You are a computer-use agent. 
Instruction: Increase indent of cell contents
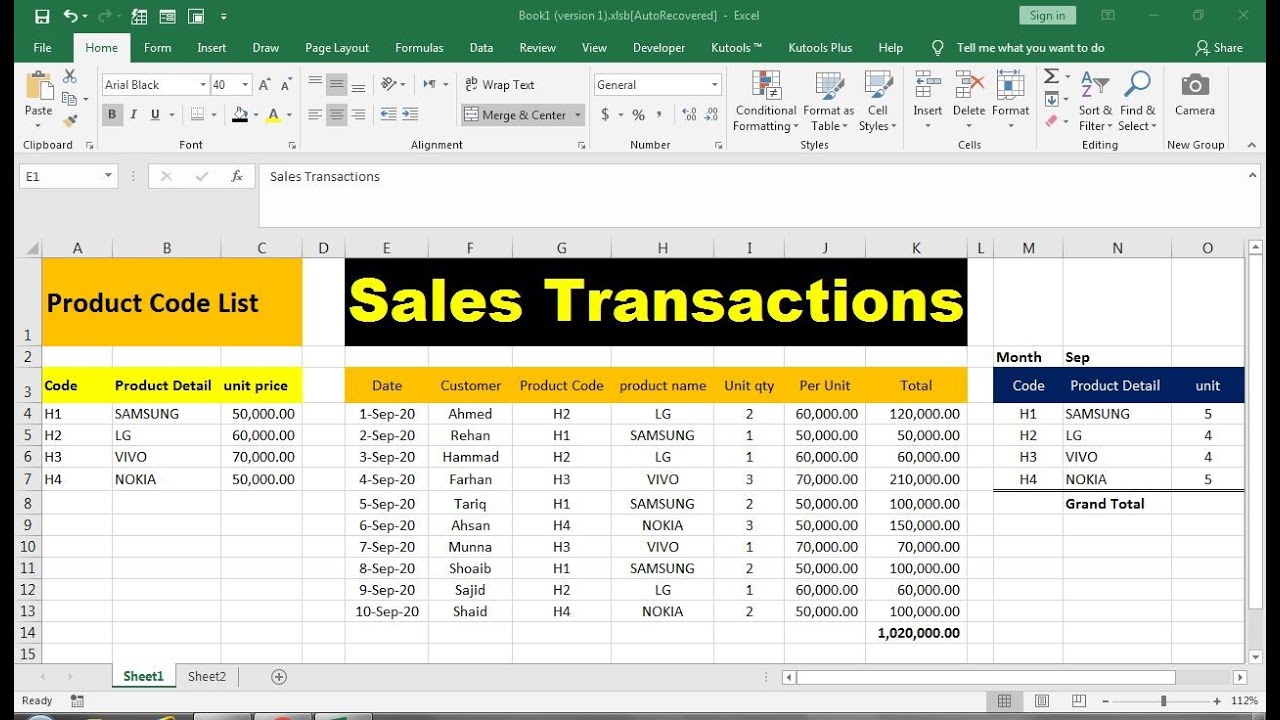pyautogui.click(x=411, y=115)
